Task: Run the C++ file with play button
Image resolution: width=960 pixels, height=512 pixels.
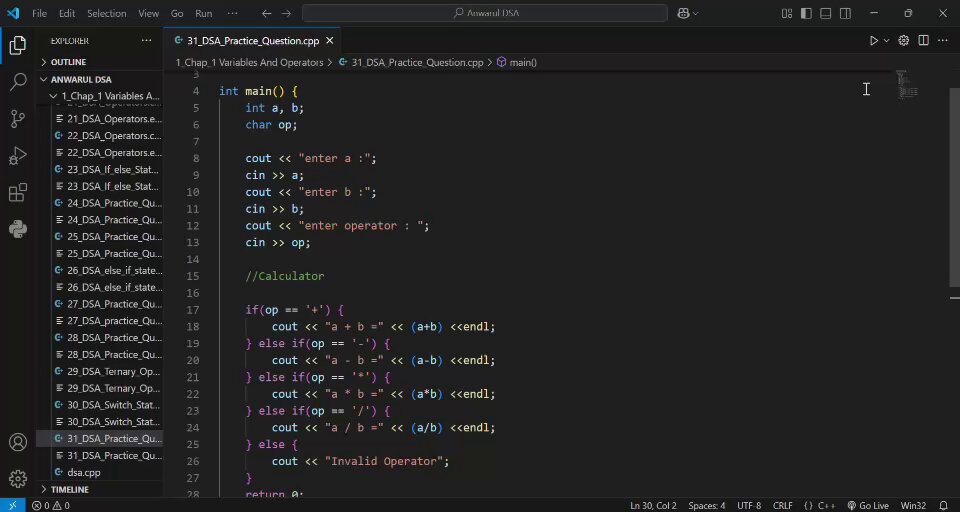Action: point(874,40)
